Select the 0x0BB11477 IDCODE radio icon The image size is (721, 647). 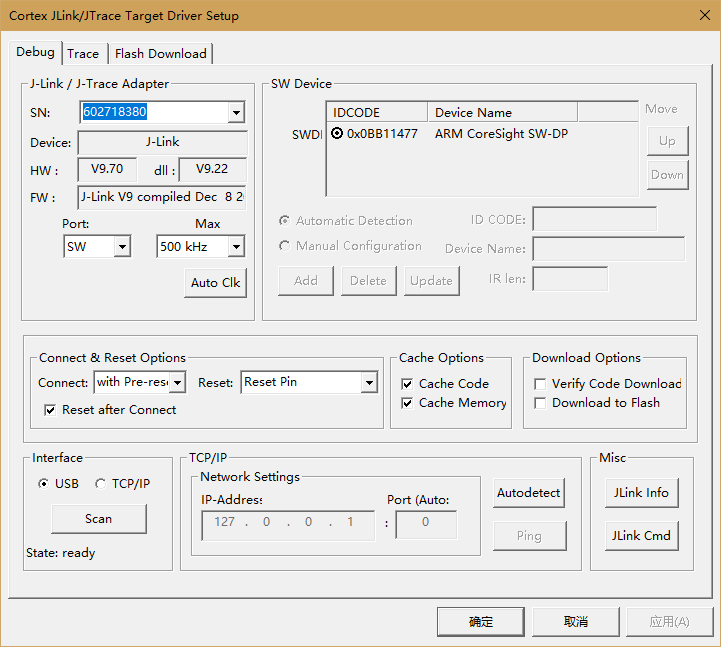pyautogui.click(x=337, y=133)
